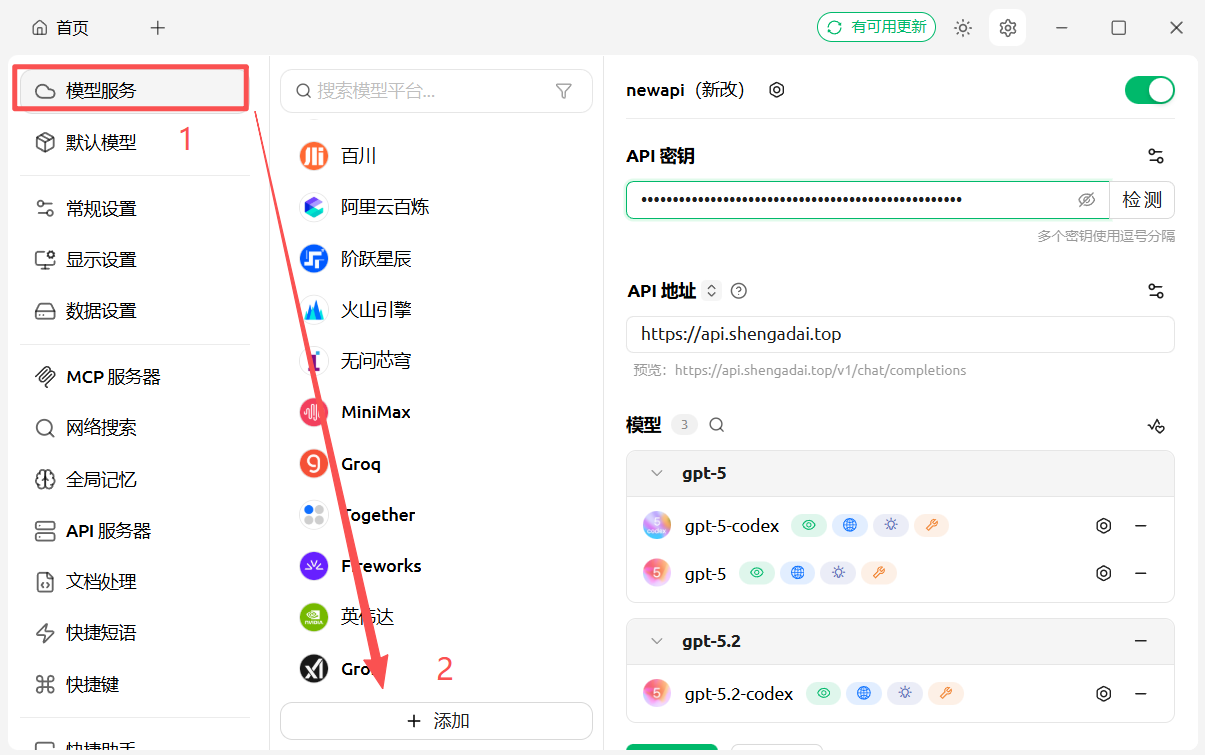Image resolution: width=1205 pixels, height=755 pixels.
Task: Run model health check icon
Action: [x=1155, y=426]
